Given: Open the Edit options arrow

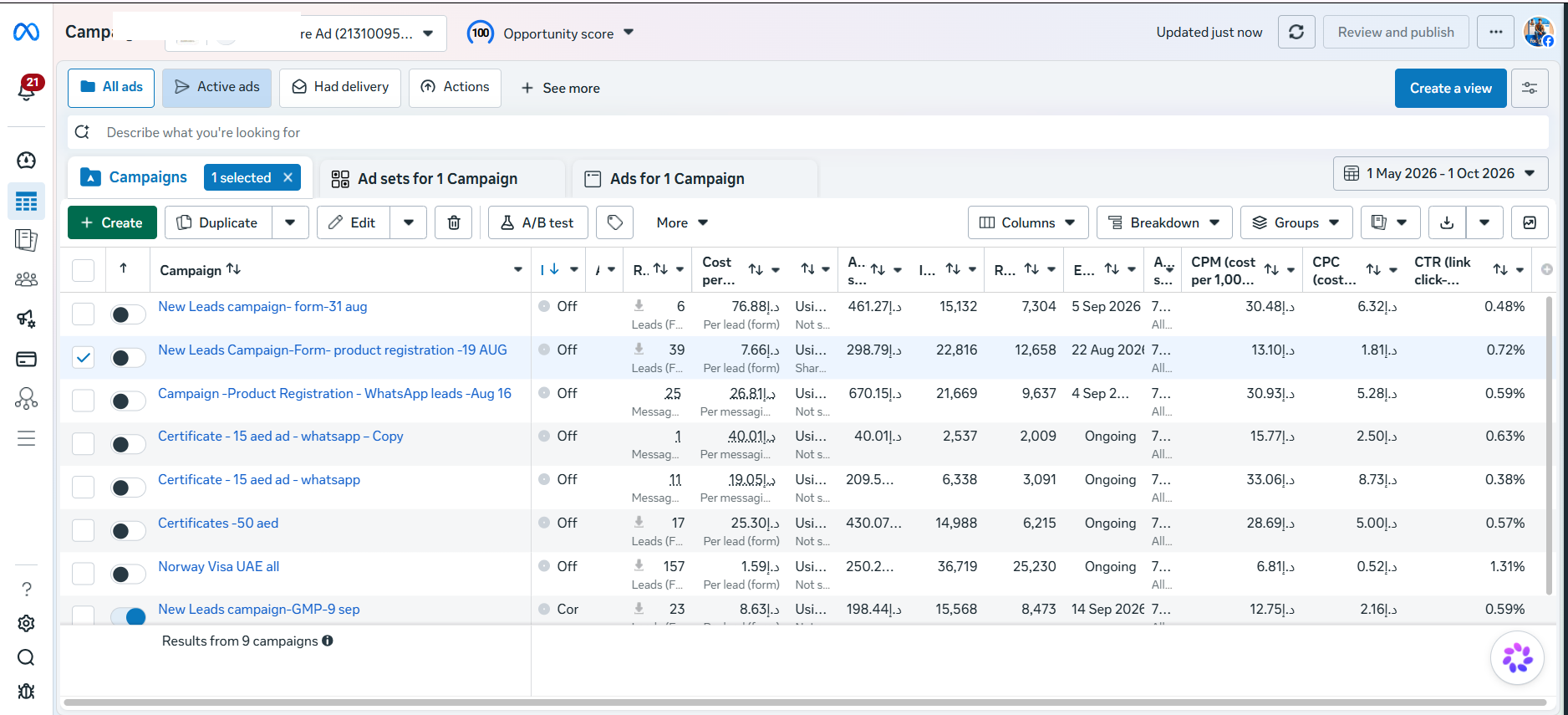Looking at the screenshot, I should click(409, 222).
